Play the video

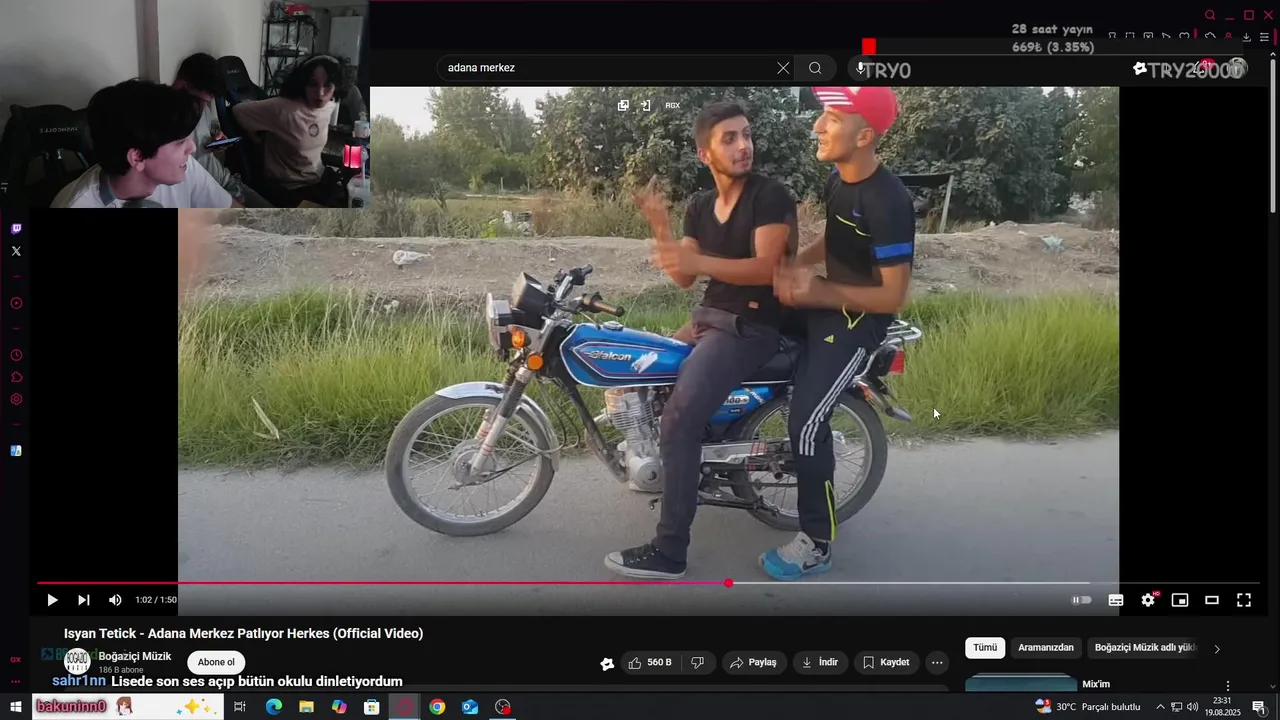52,600
